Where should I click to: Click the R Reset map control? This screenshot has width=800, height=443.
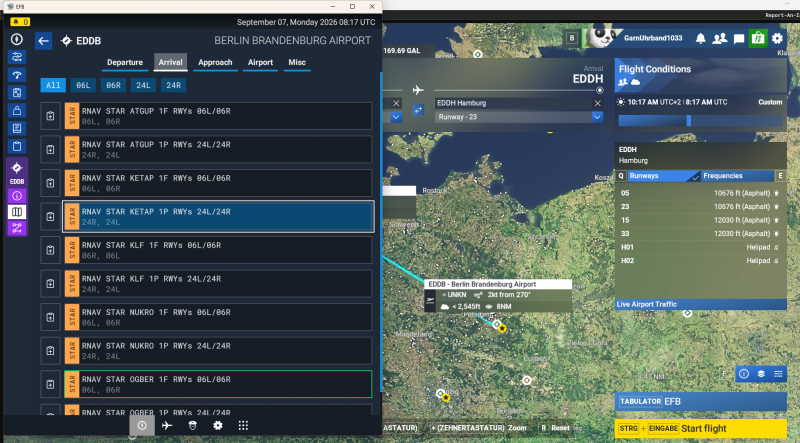click(554, 428)
